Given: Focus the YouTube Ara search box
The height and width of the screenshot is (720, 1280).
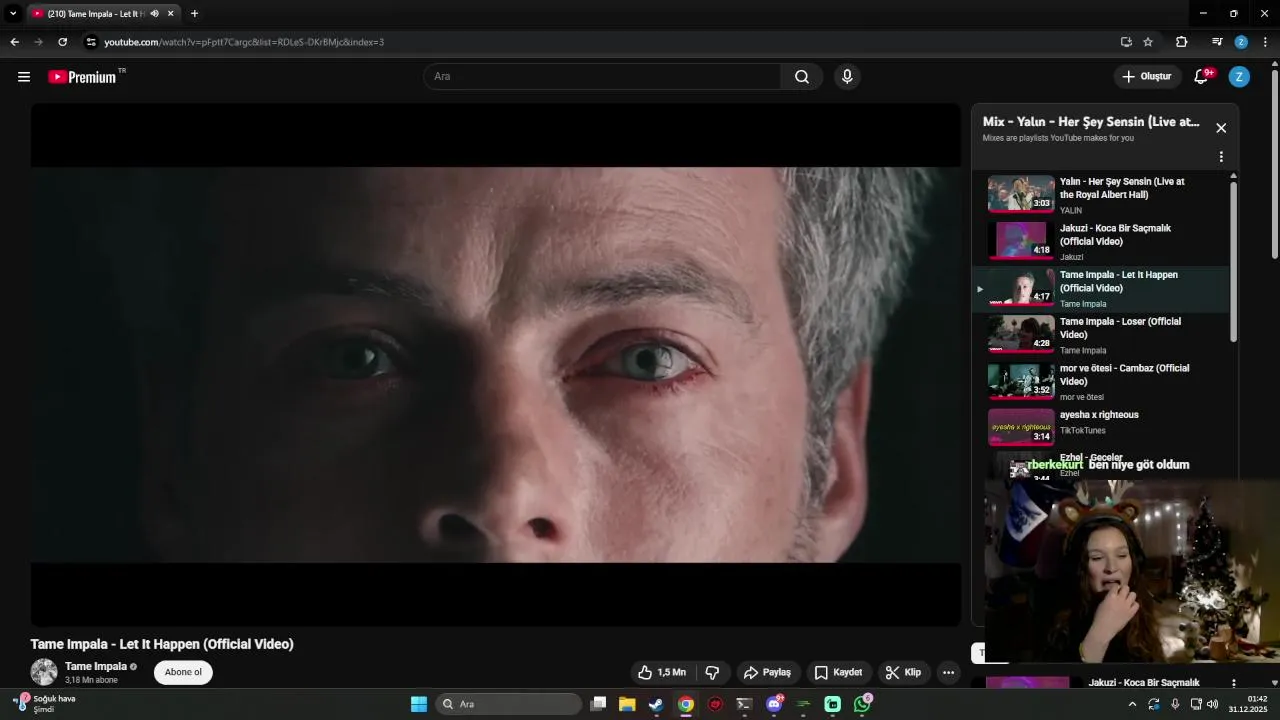Looking at the screenshot, I should click(602, 77).
